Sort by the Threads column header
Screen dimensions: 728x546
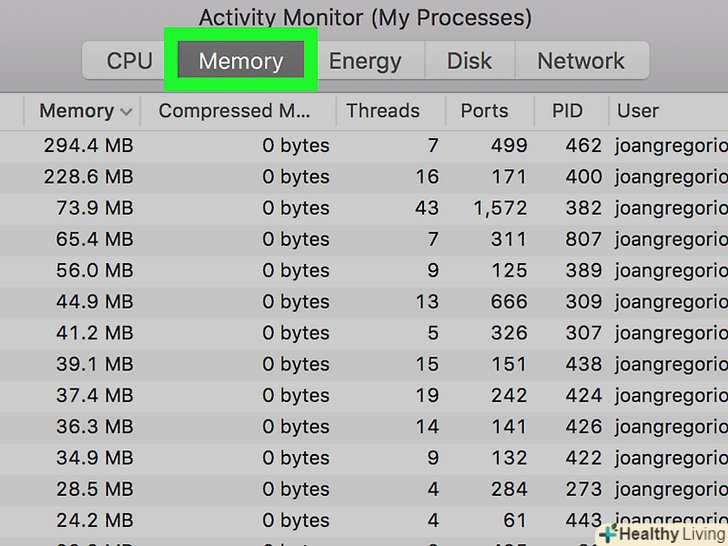pyautogui.click(x=383, y=111)
